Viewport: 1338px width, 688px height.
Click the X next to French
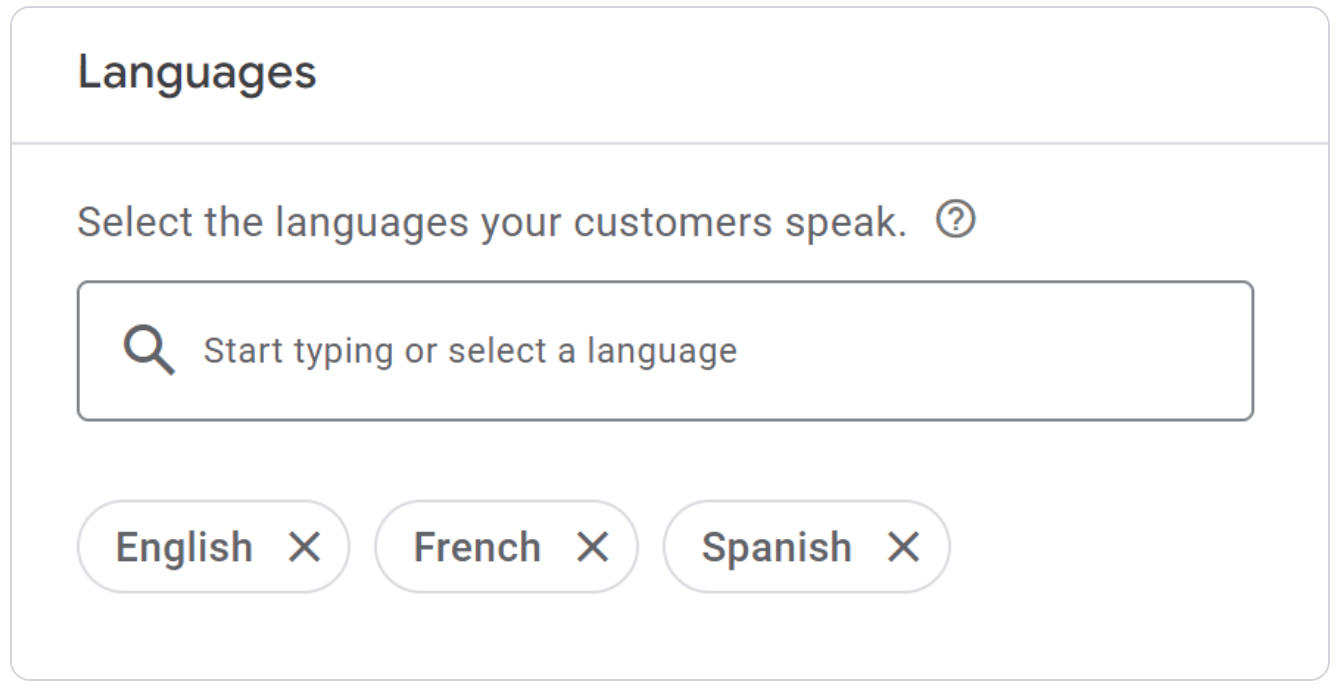592,547
